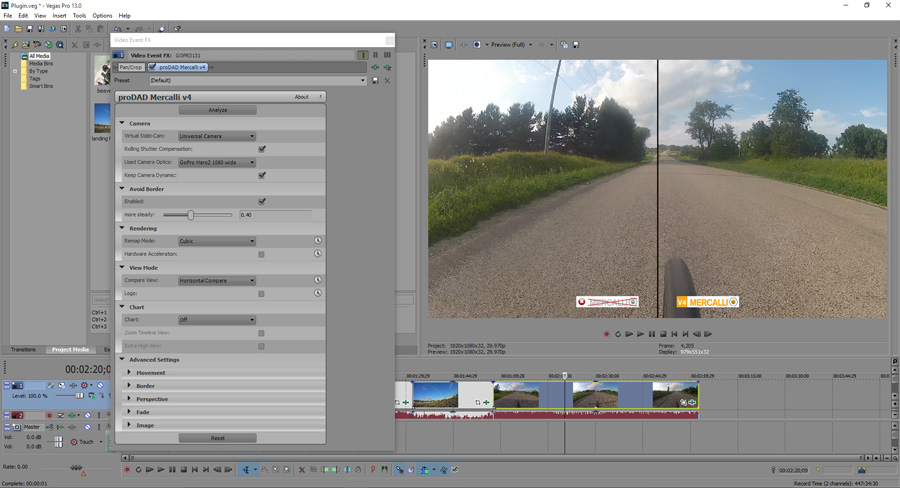The image size is (900, 488).
Task: Toggle Rolling Shutter Compensation checkbox
Action: click(262, 149)
